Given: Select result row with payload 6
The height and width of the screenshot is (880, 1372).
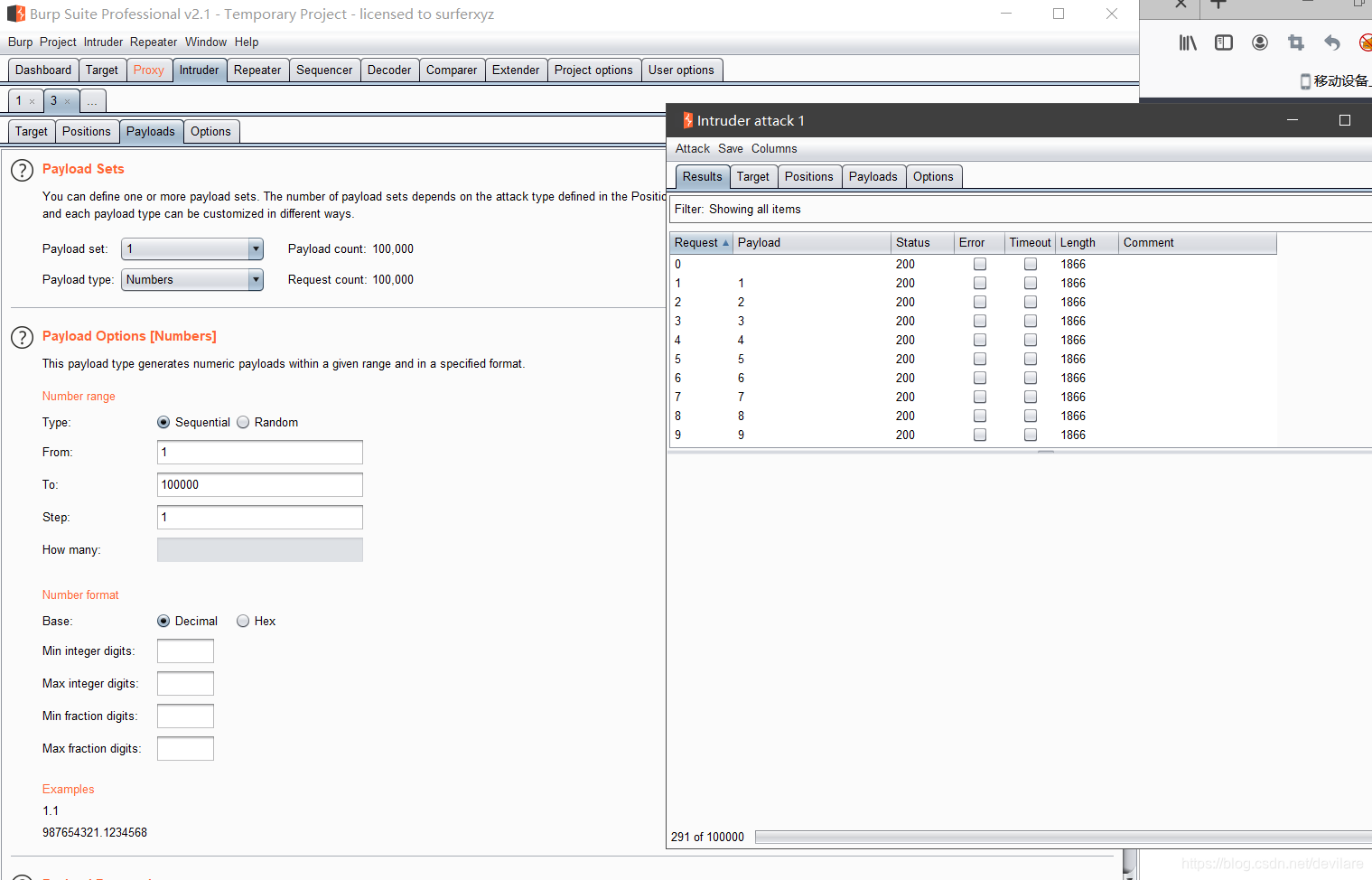Looking at the screenshot, I should click(973, 379).
